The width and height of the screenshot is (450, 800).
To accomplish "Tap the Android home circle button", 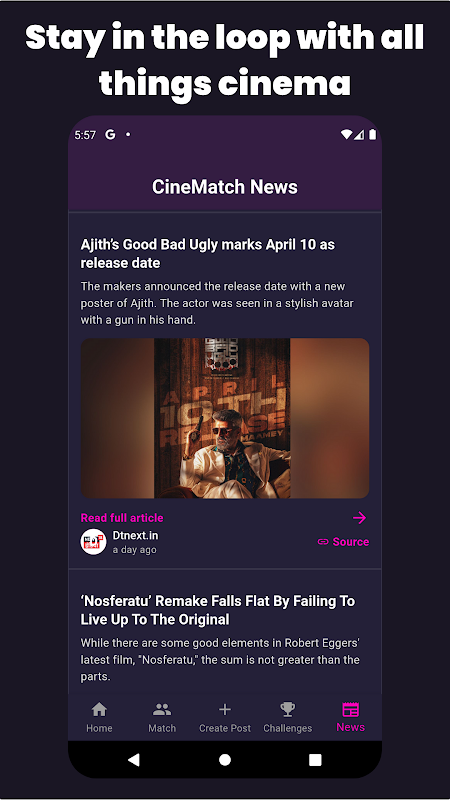I will 225,760.
